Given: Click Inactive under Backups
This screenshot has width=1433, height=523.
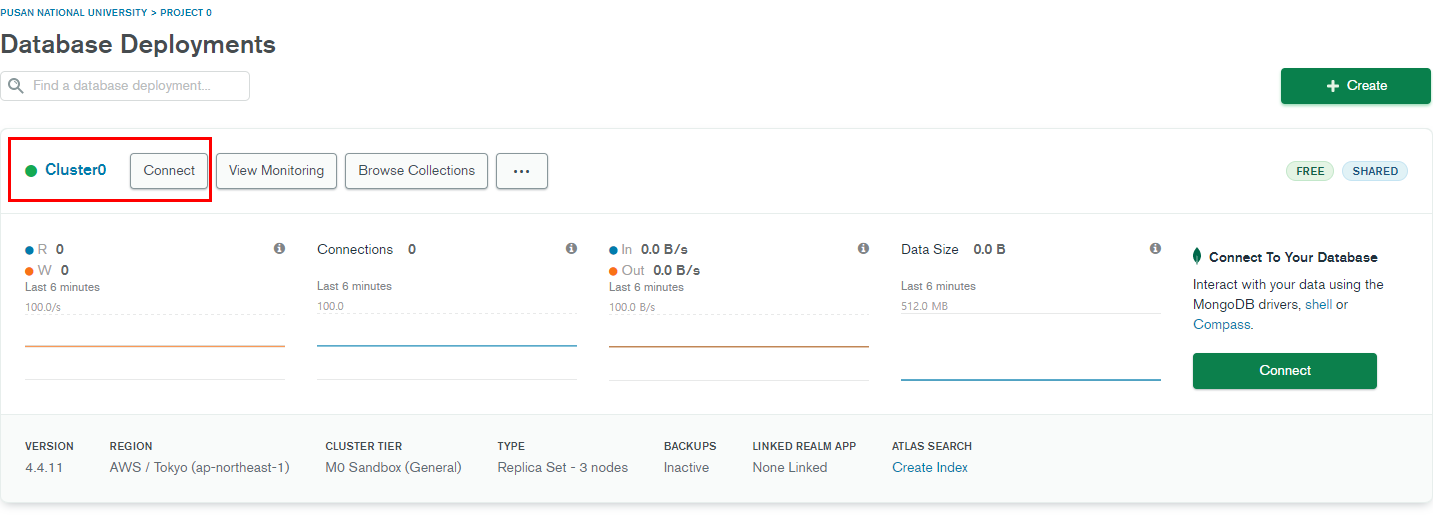Looking at the screenshot, I should [686, 467].
